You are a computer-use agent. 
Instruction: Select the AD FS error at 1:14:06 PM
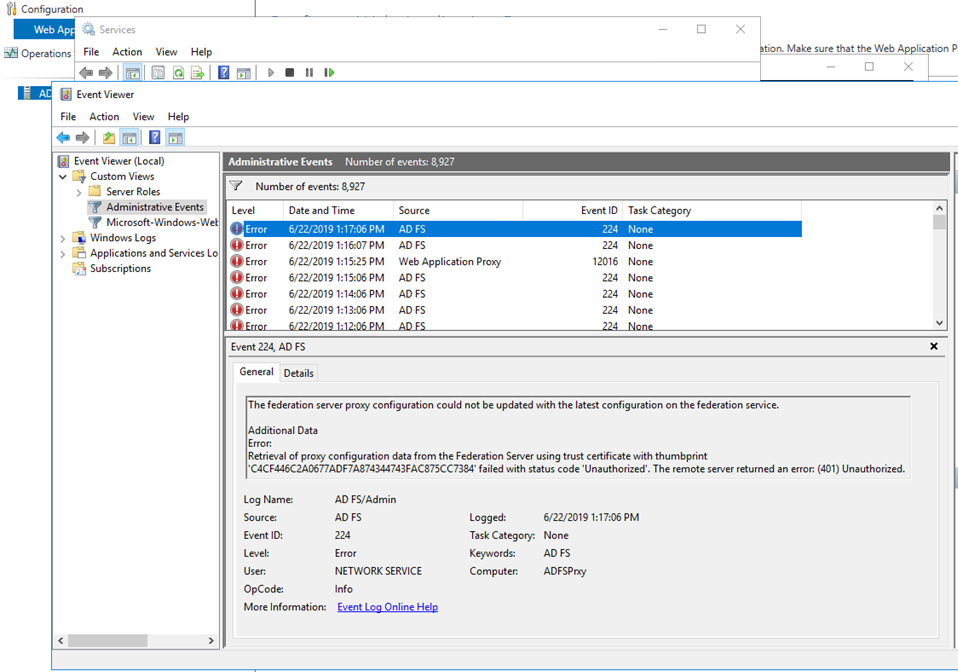tap(514, 294)
